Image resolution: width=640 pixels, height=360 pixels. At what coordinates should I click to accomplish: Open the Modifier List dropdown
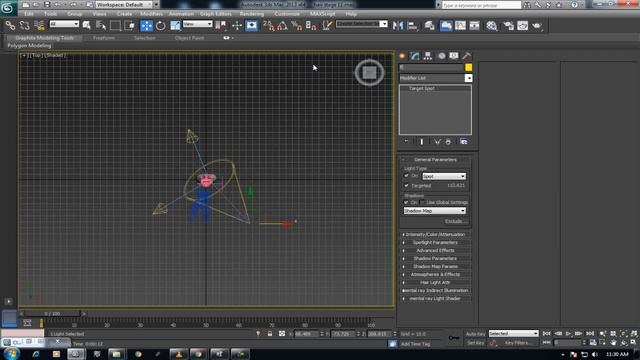436,78
